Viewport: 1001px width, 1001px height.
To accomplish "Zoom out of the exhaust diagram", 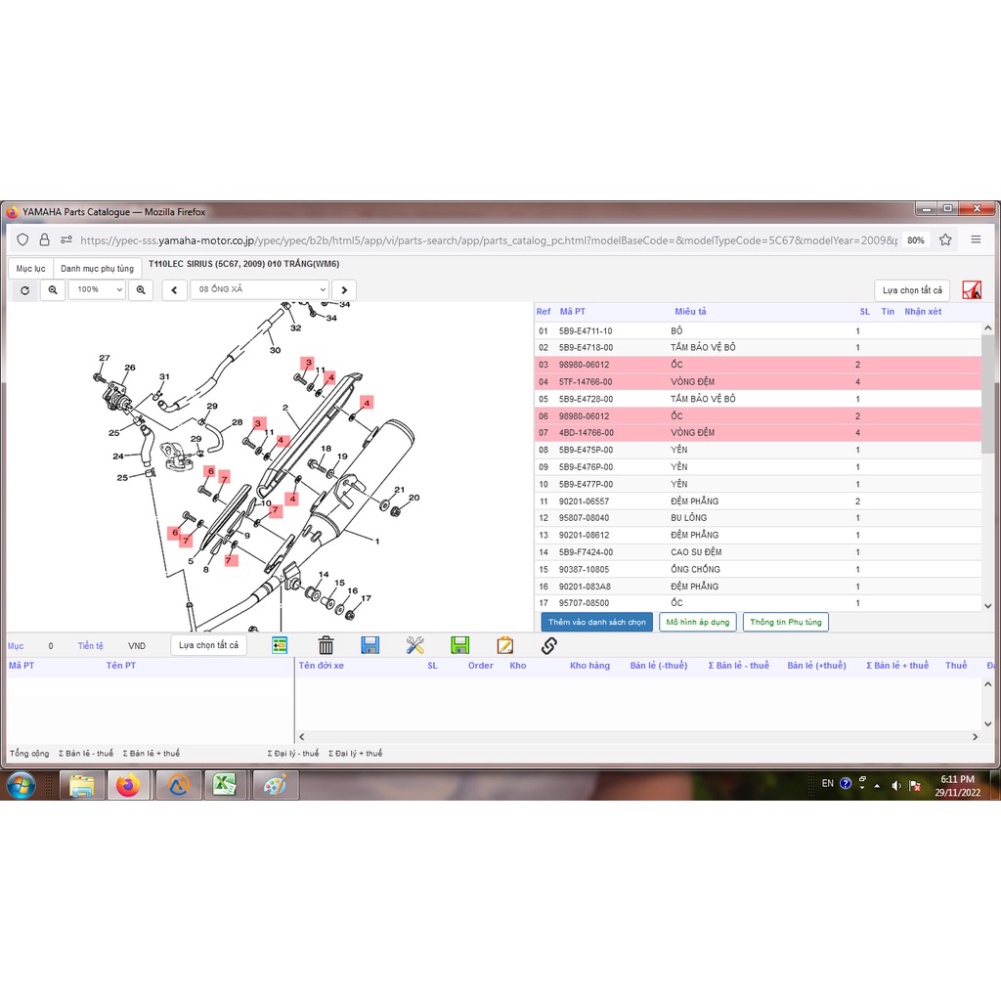I will coord(53,290).
